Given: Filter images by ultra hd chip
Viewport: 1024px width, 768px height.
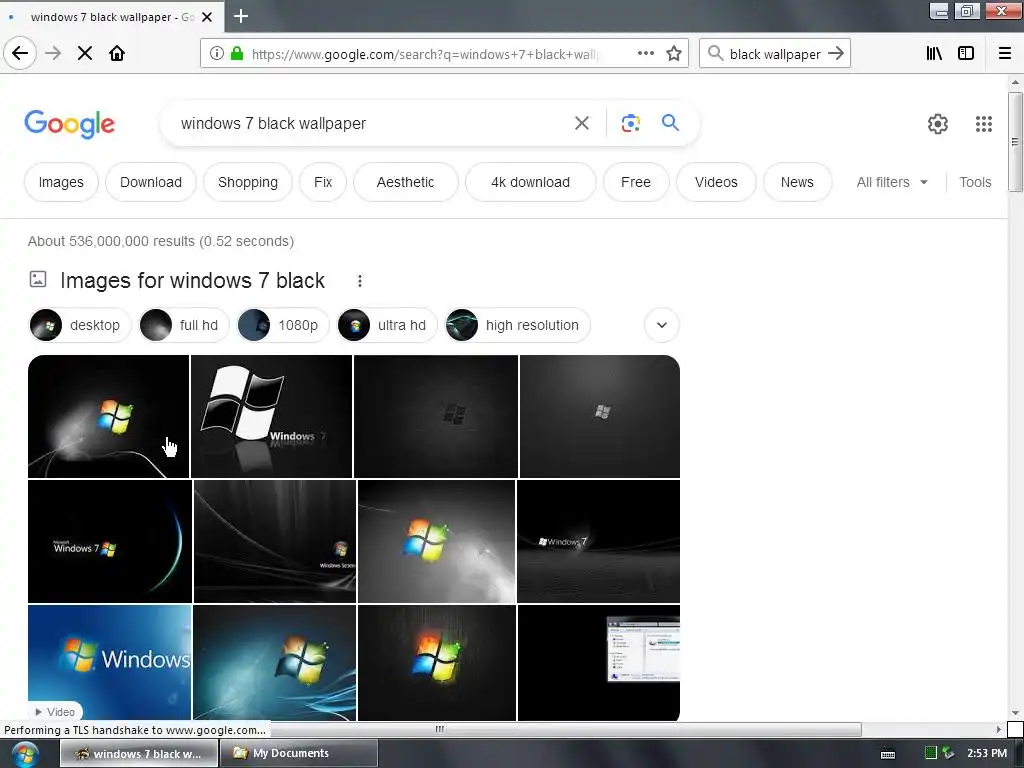Looking at the screenshot, I should point(387,325).
